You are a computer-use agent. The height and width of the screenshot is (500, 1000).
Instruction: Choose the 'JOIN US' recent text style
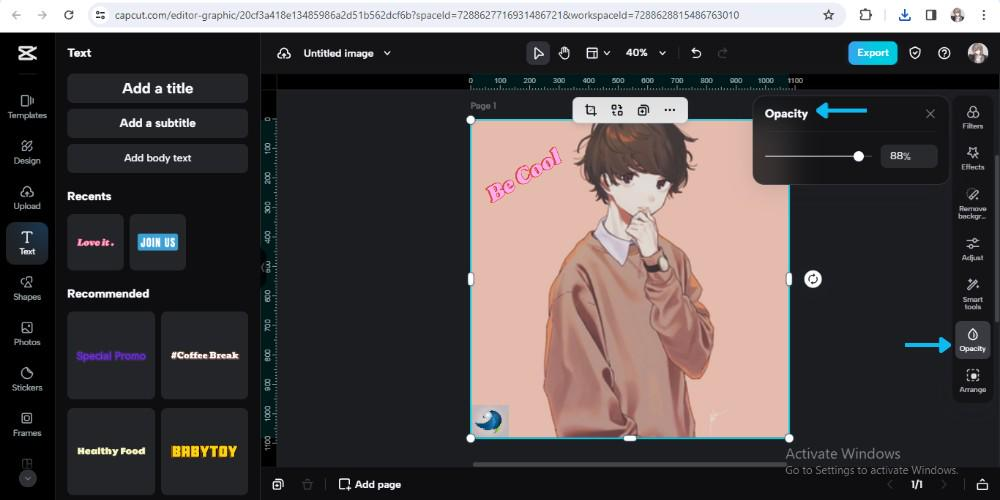pyautogui.click(x=158, y=242)
